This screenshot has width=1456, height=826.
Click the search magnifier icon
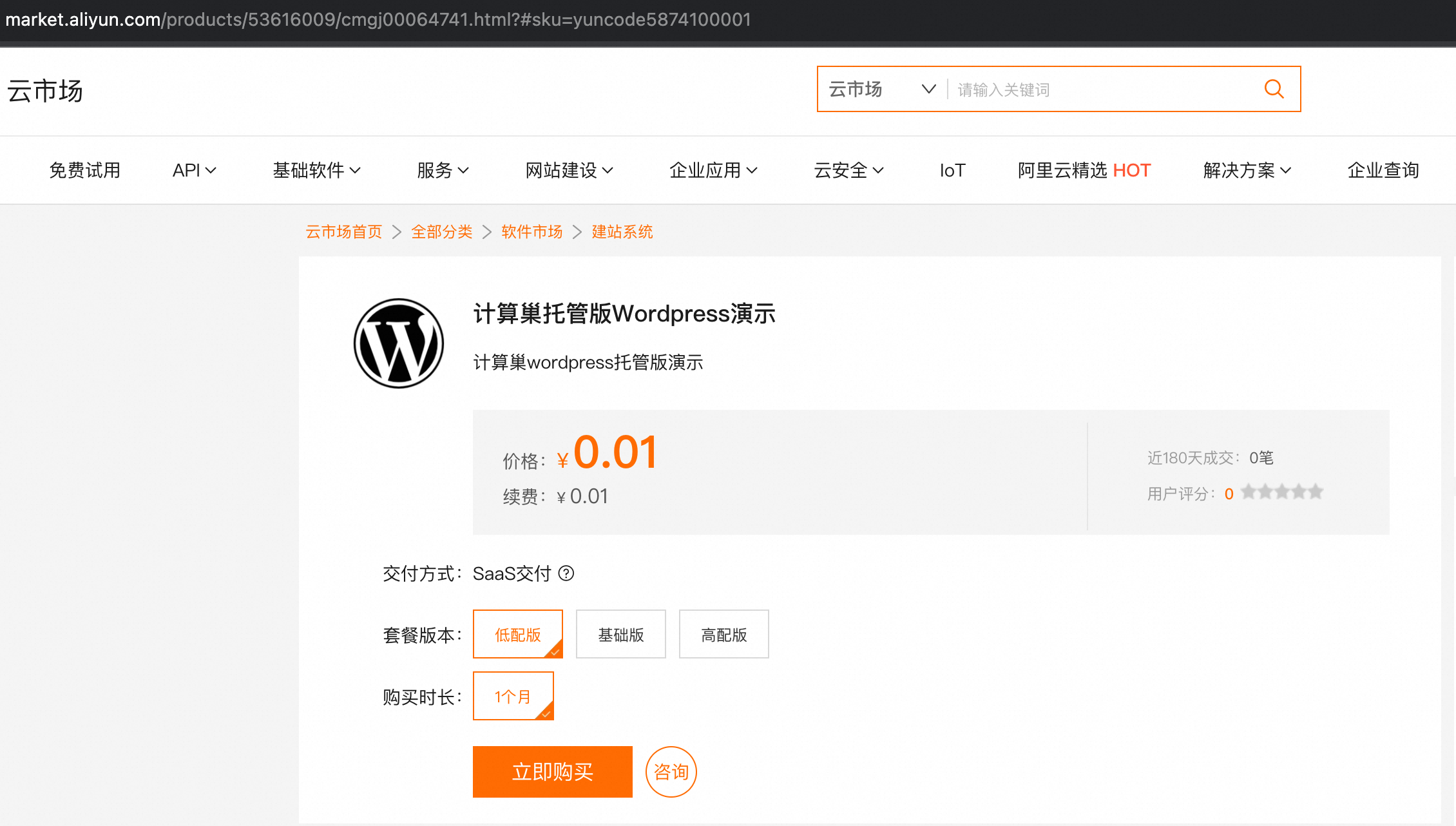coord(1274,89)
